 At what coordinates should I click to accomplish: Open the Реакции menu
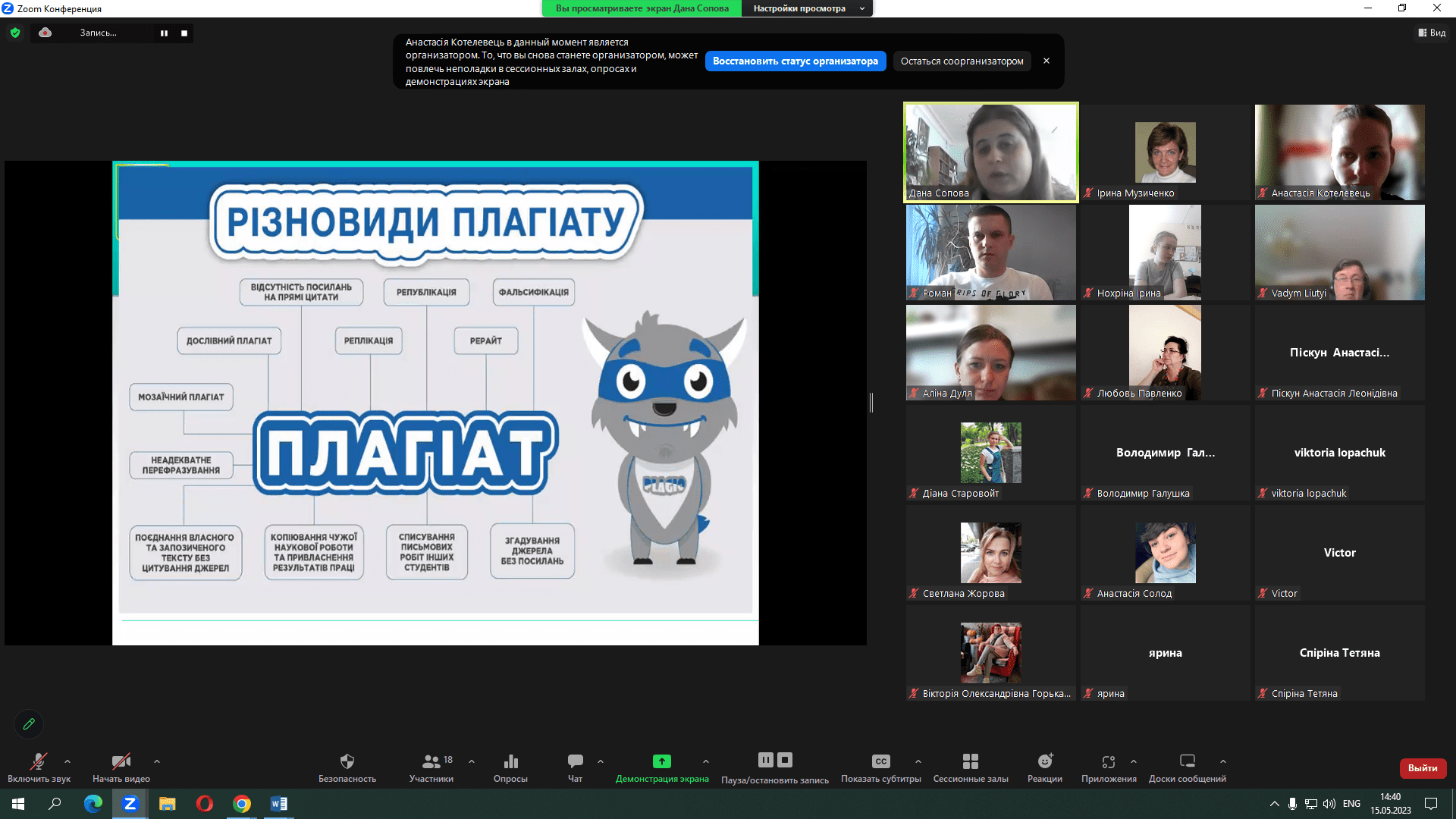pyautogui.click(x=1045, y=767)
